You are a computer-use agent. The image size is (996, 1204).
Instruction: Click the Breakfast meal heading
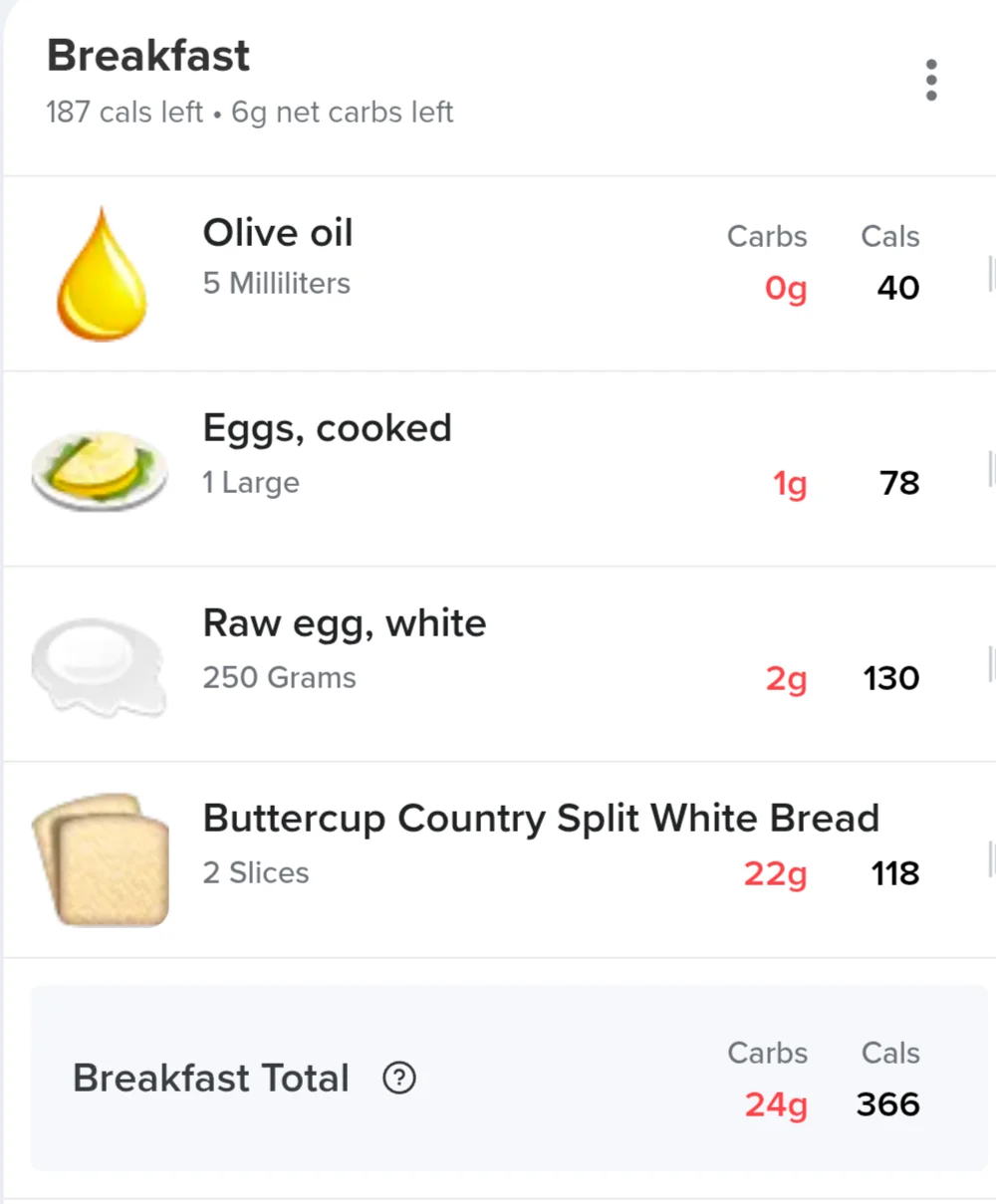pyautogui.click(x=148, y=56)
